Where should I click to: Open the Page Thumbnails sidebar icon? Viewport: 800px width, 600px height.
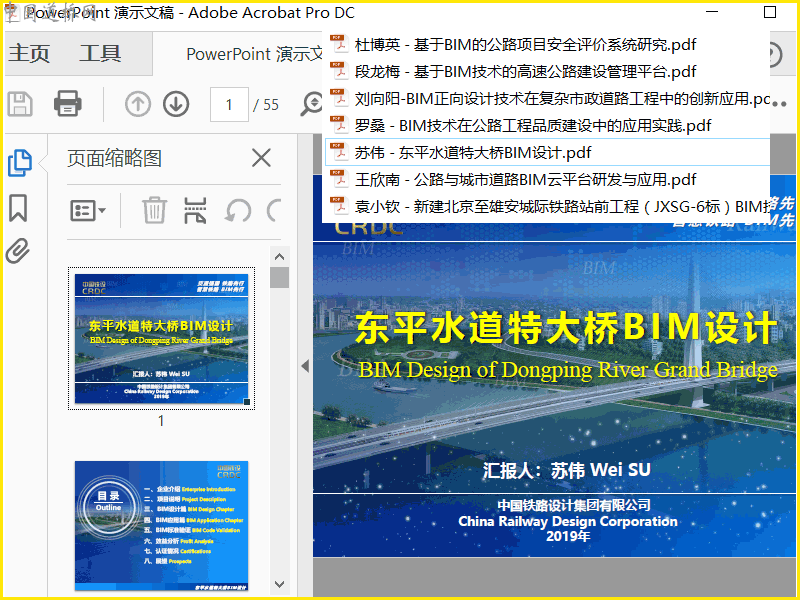click(20, 163)
